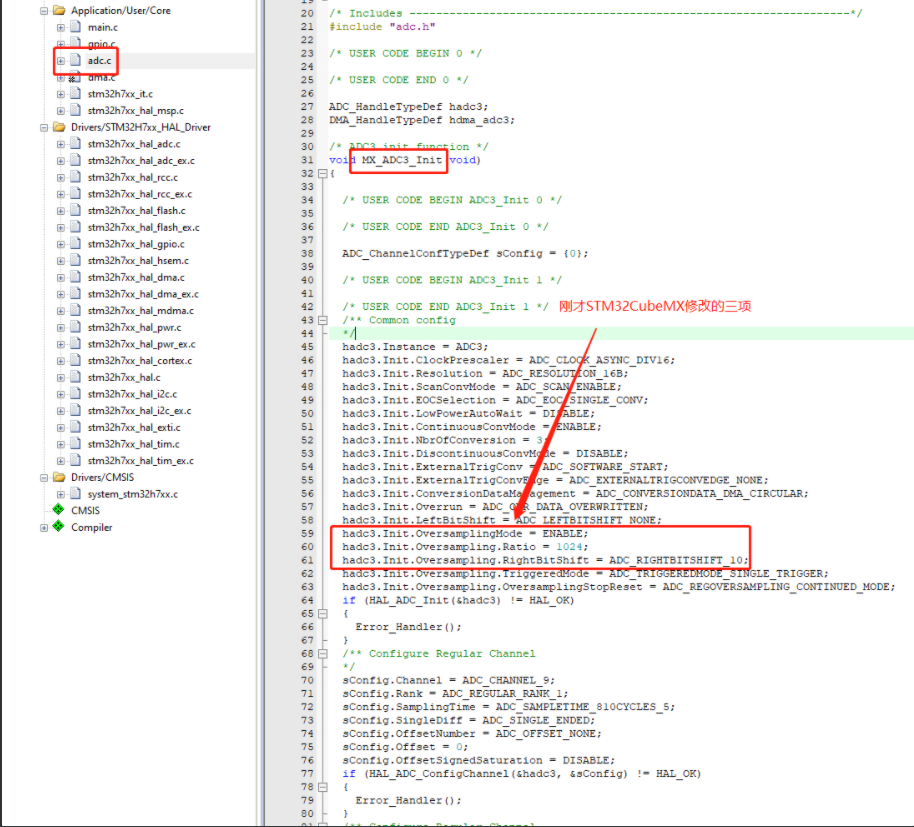This screenshot has height=827, width=914.
Task: Click the CMSIS green component diamond icon
Action: (x=57, y=510)
